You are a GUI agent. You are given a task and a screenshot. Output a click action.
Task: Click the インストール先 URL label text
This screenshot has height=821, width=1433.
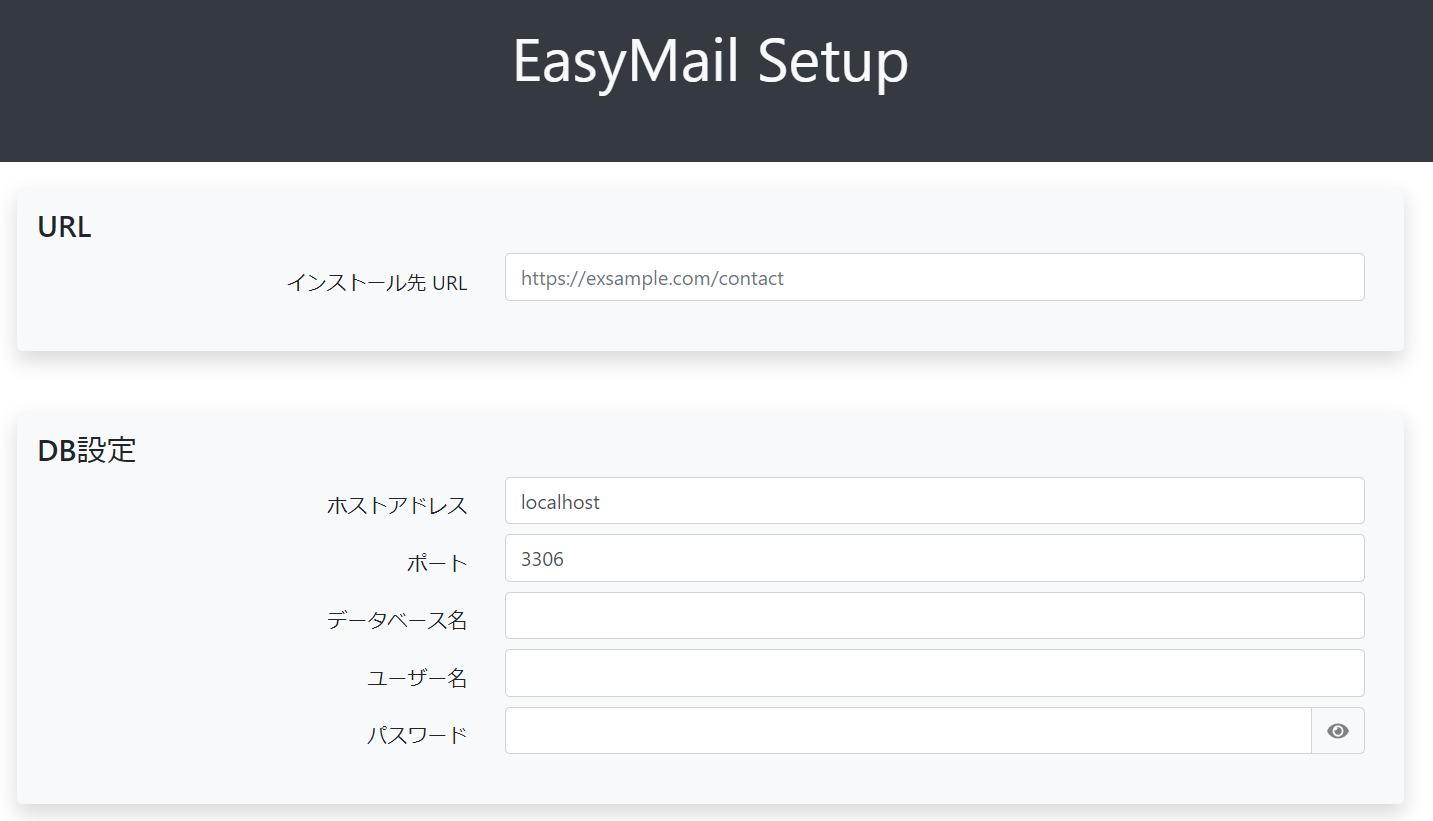click(x=377, y=282)
